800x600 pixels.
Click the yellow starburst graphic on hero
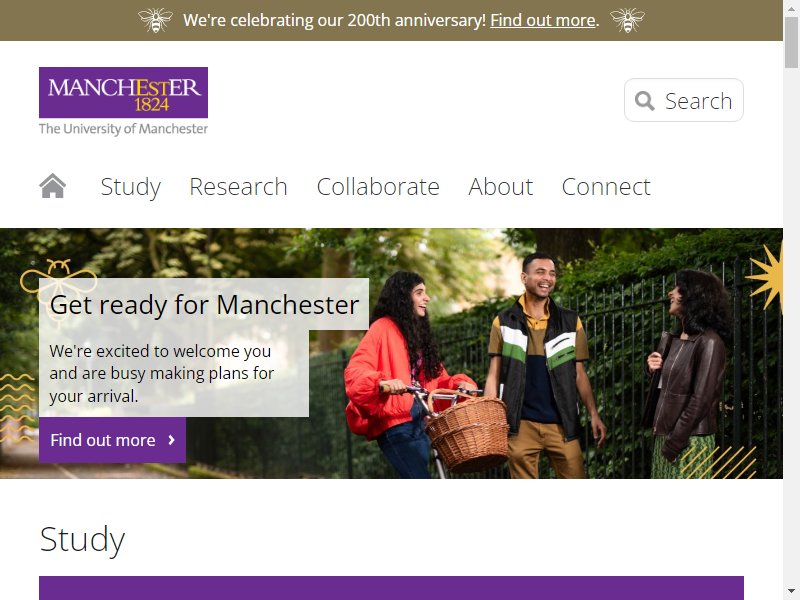(x=765, y=276)
